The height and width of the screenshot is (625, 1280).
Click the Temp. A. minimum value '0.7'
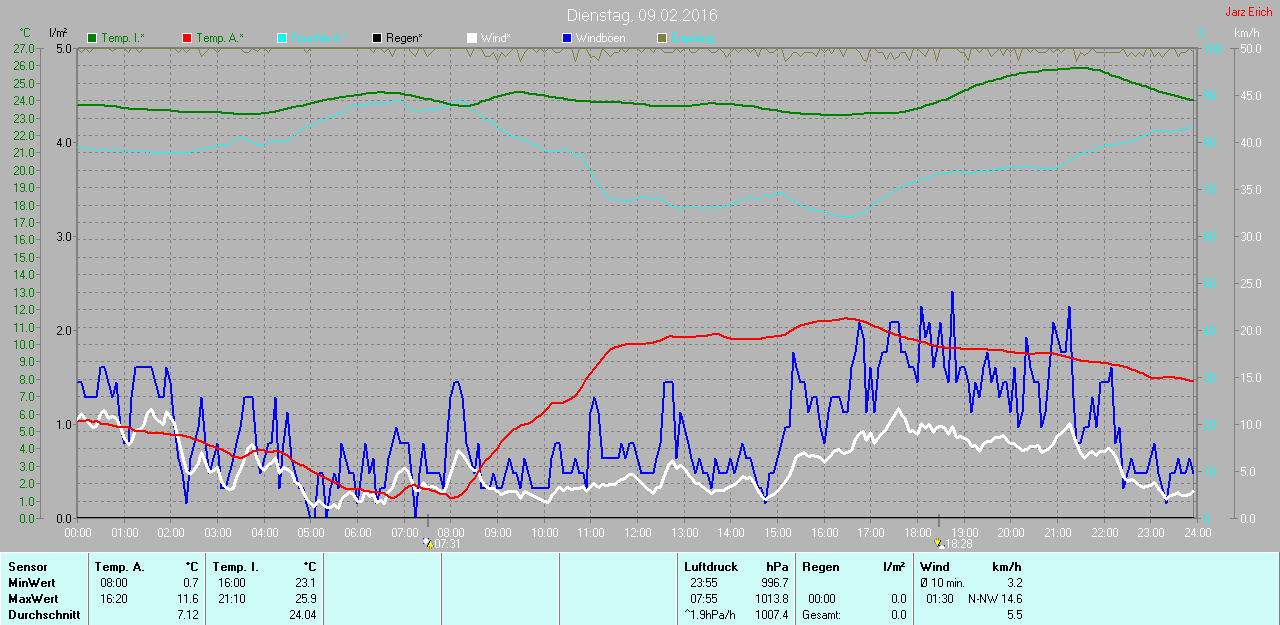pyautogui.click(x=191, y=583)
